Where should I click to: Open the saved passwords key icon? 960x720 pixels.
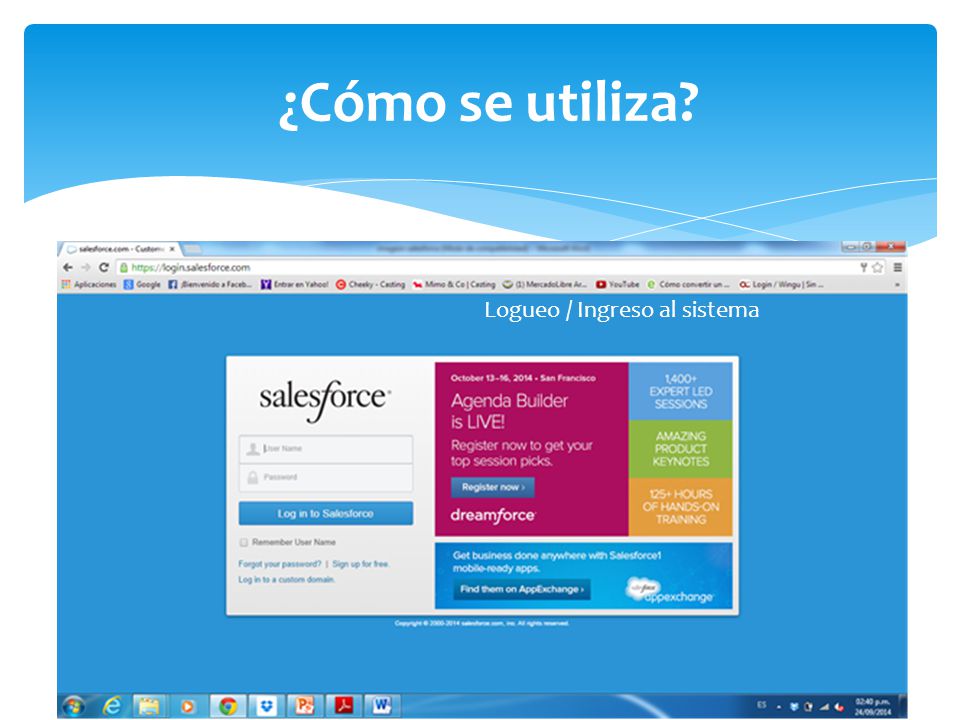point(863,268)
